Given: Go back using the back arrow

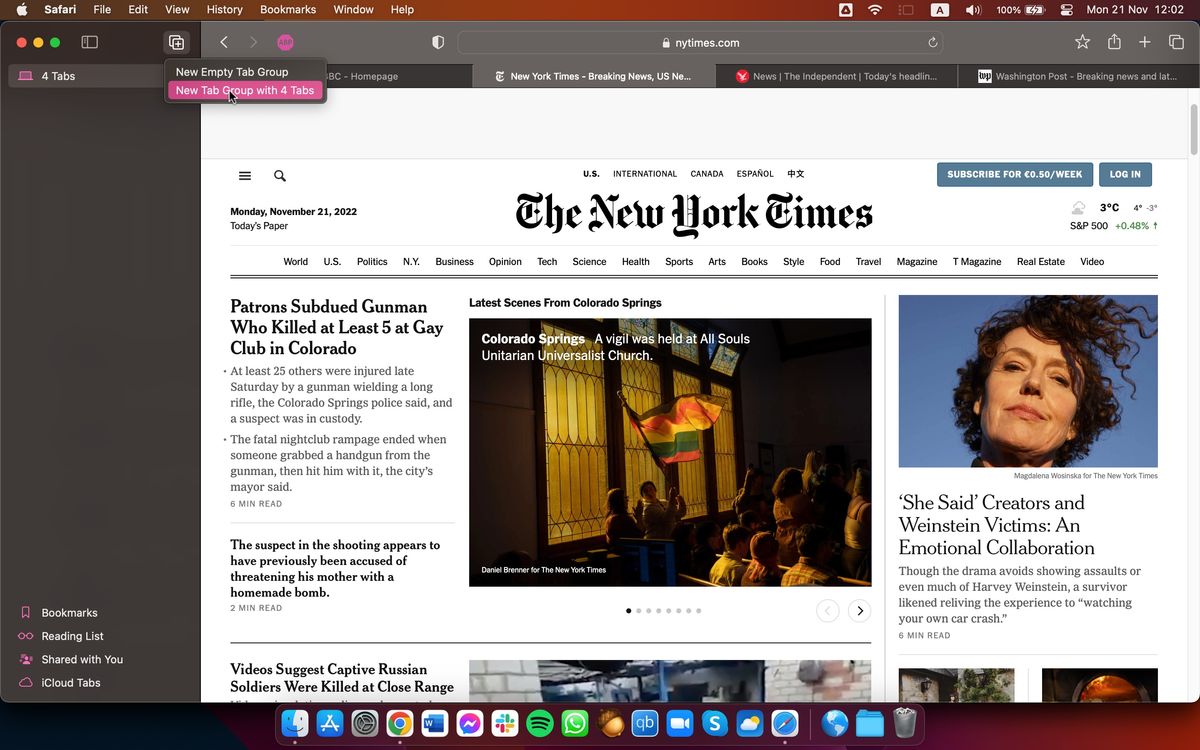Looking at the screenshot, I should click(224, 42).
